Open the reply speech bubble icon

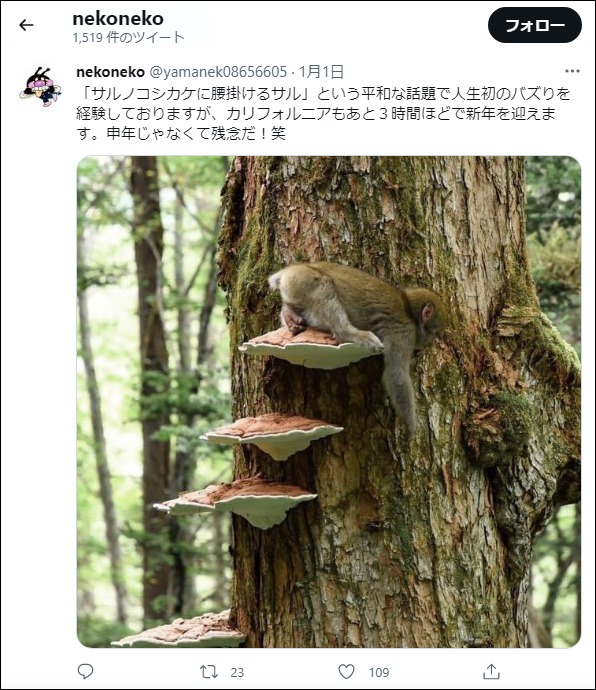pyautogui.click(x=85, y=672)
